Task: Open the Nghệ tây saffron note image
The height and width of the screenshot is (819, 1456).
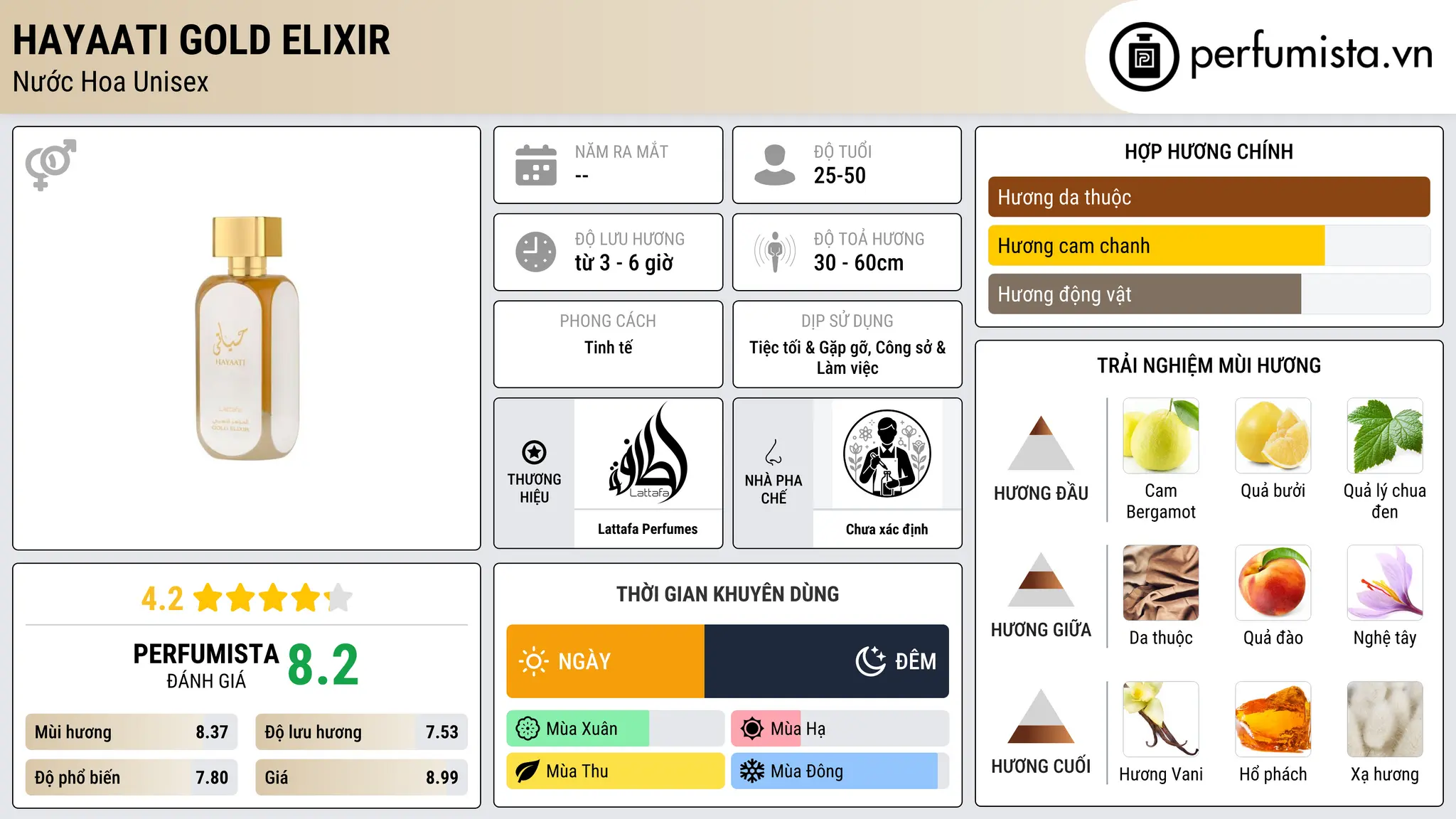Action: [1385, 583]
